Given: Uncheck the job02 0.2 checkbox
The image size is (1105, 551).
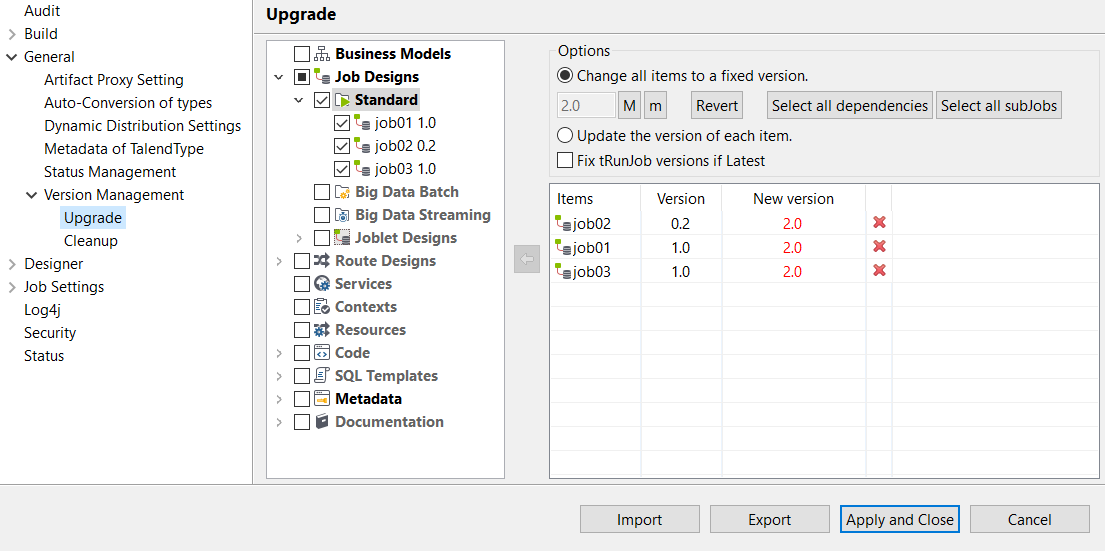Looking at the screenshot, I should point(342,146).
